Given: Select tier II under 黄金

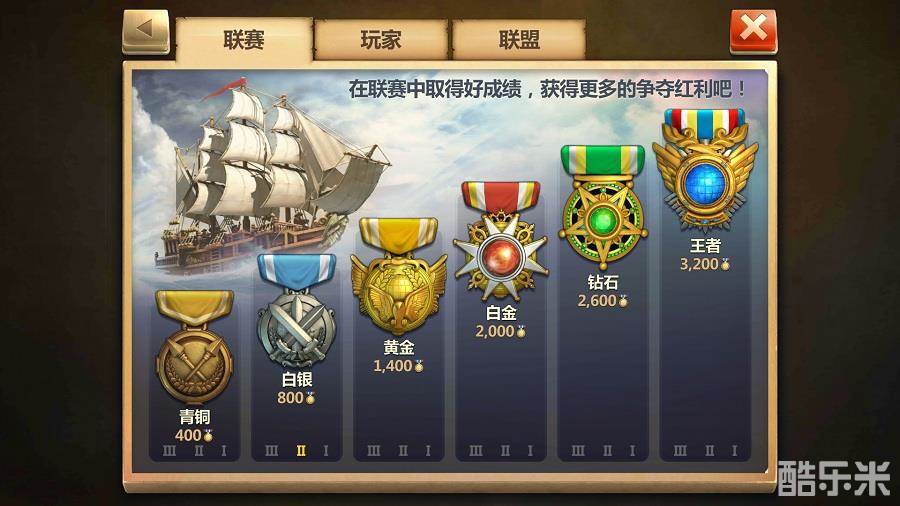Looking at the screenshot, I should tap(403, 451).
